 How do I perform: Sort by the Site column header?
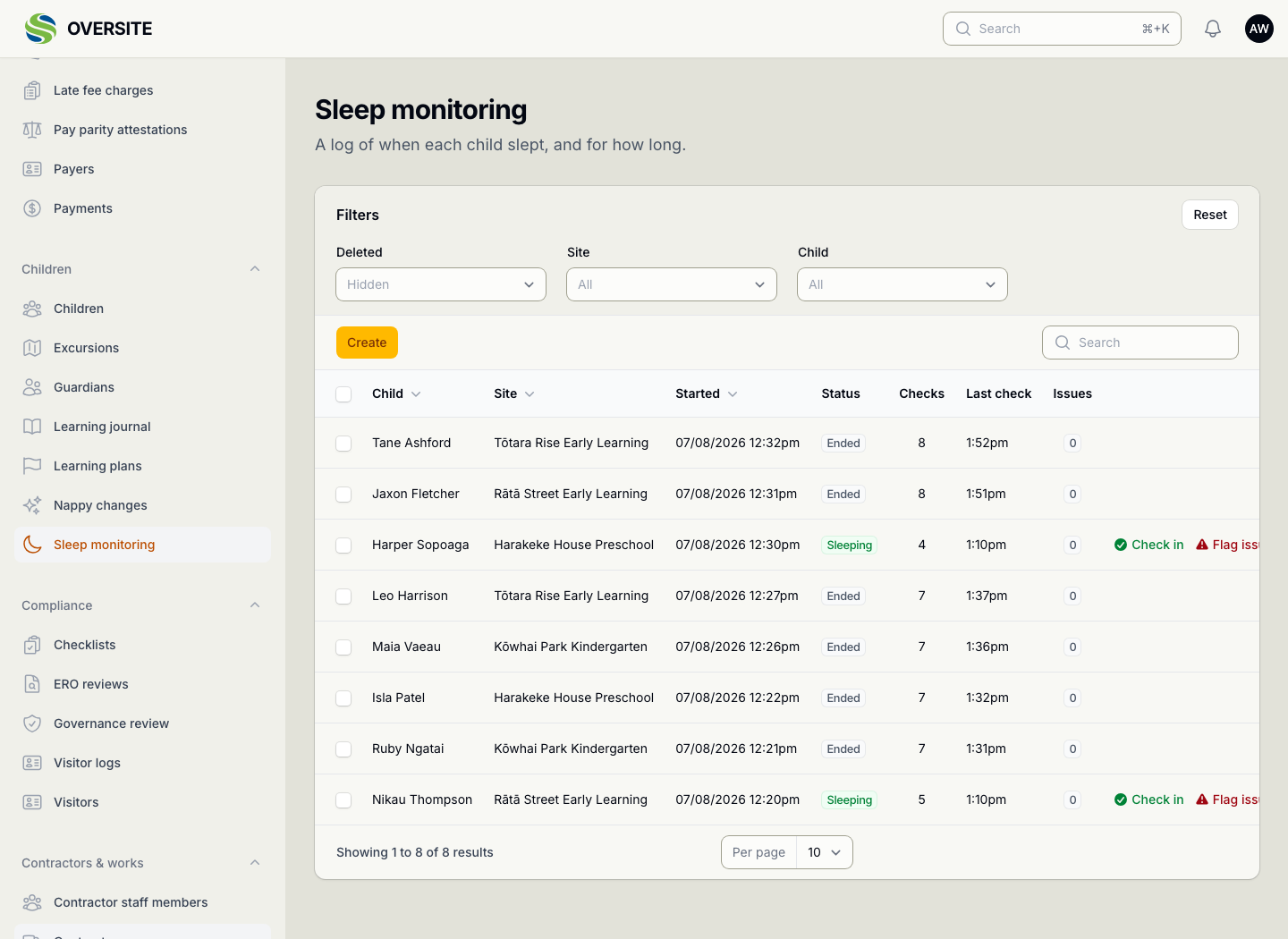tap(514, 393)
